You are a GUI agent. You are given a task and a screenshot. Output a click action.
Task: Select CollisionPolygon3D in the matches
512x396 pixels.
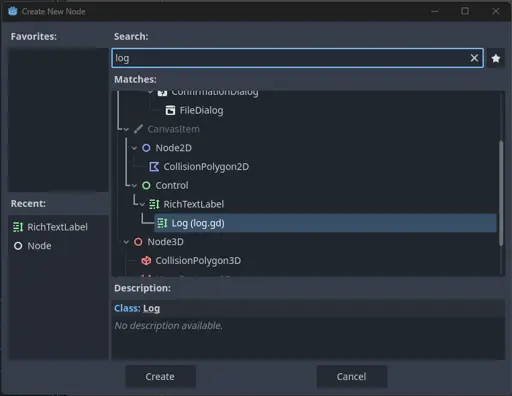(x=198, y=260)
